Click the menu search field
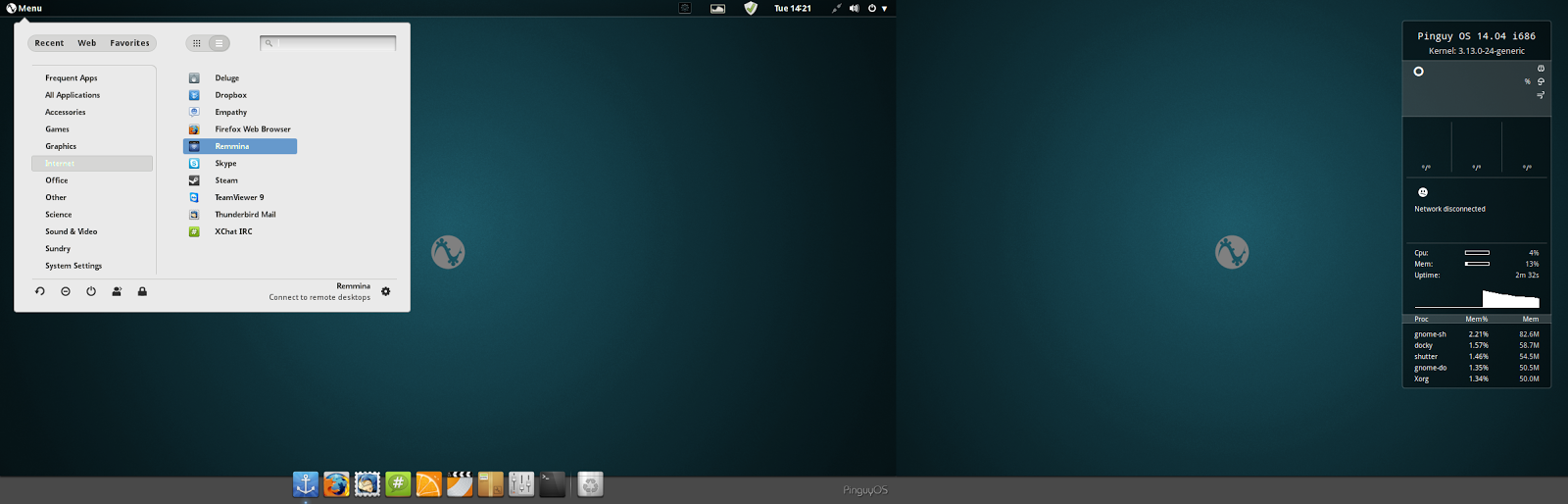The height and width of the screenshot is (504, 1568). click(328, 43)
